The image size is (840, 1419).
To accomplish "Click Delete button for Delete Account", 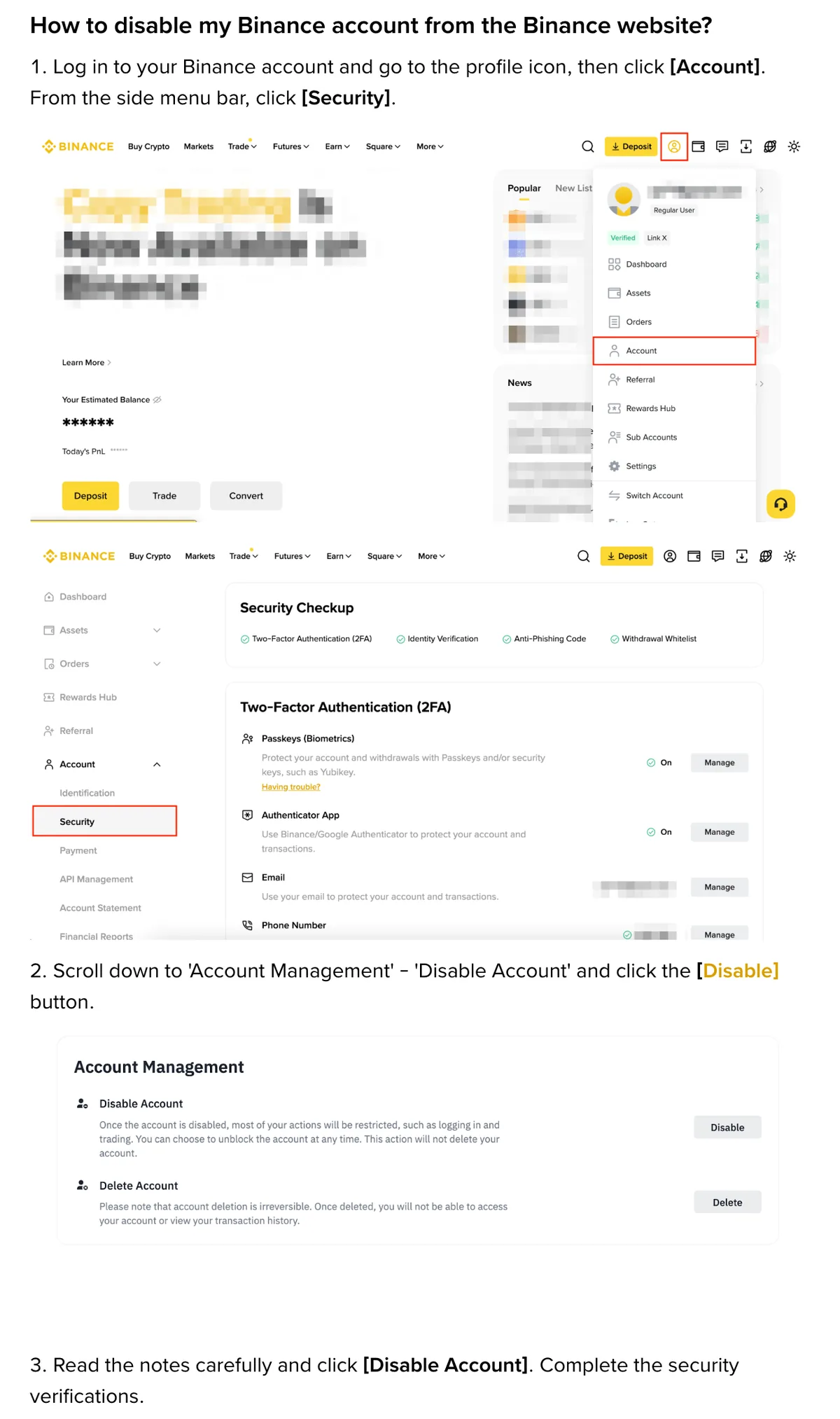I will click(727, 1203).
